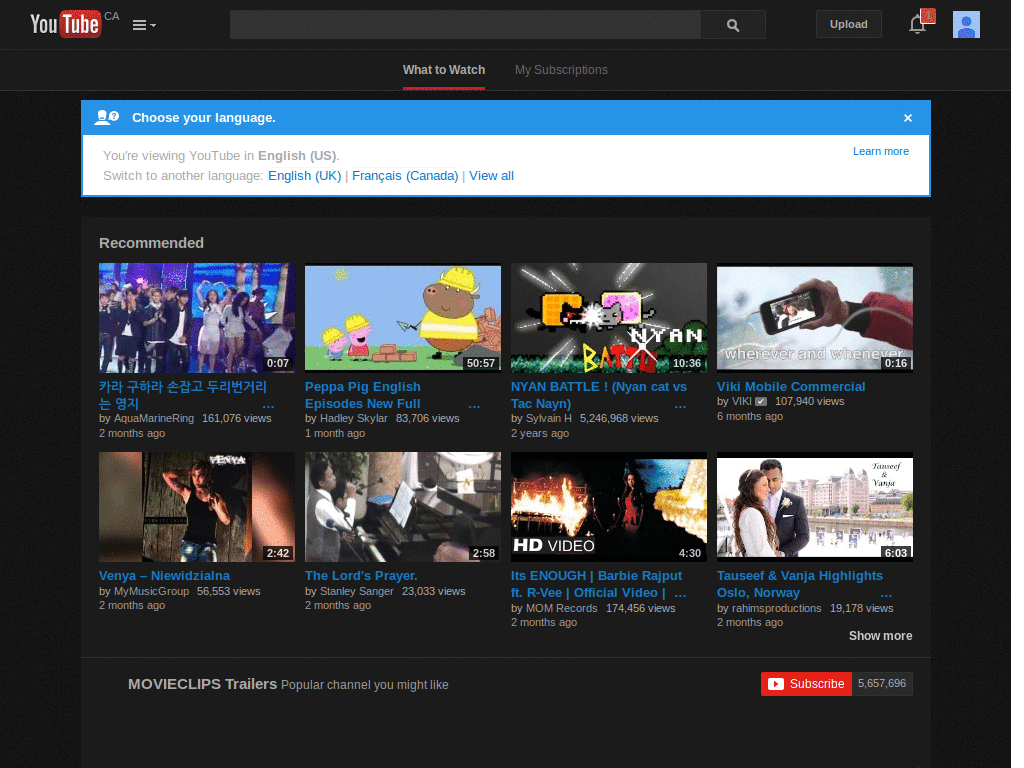
Task: Click the search magnifier button
Action: [733, 25]
